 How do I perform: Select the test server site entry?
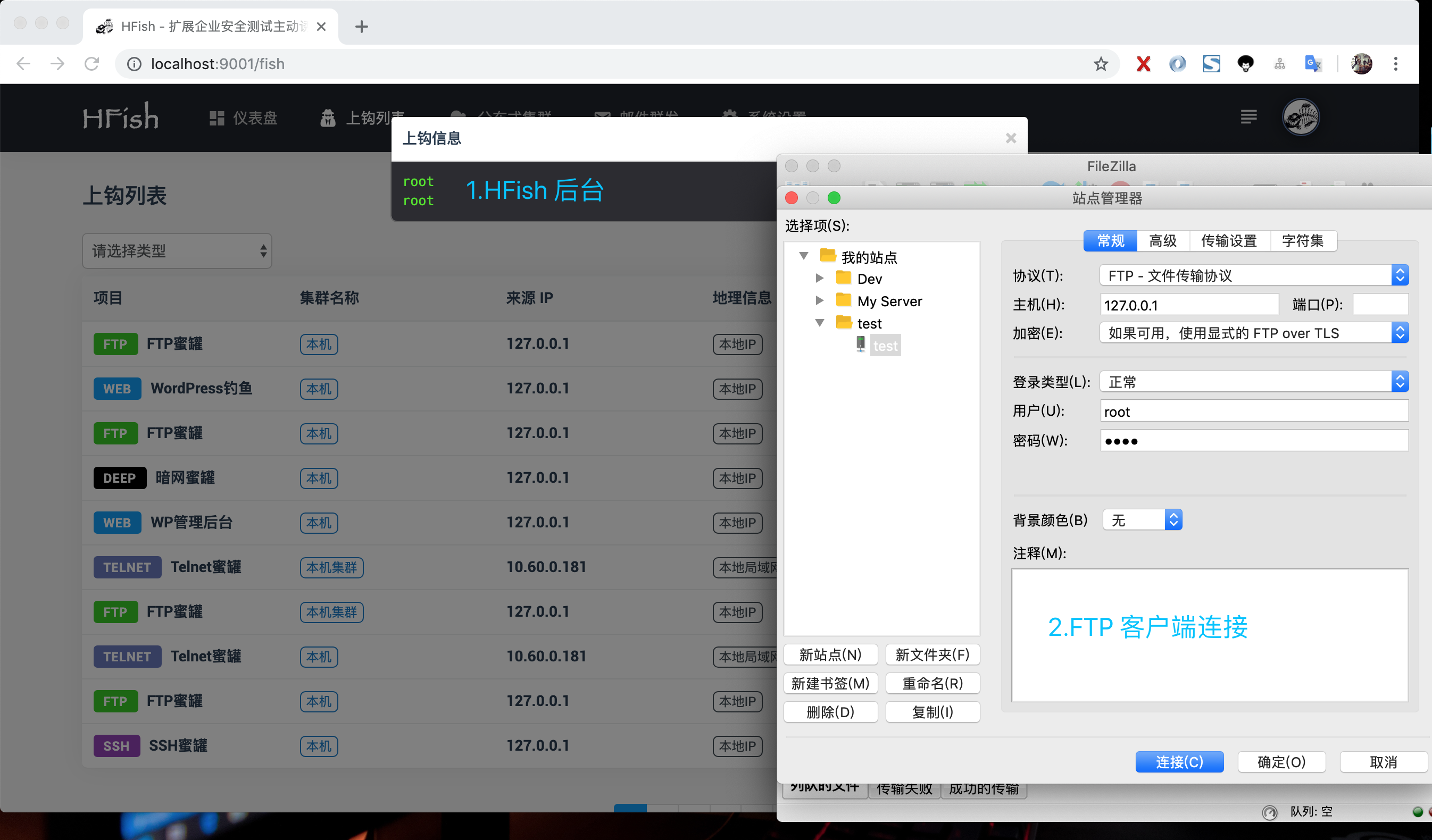coord(885,346)
